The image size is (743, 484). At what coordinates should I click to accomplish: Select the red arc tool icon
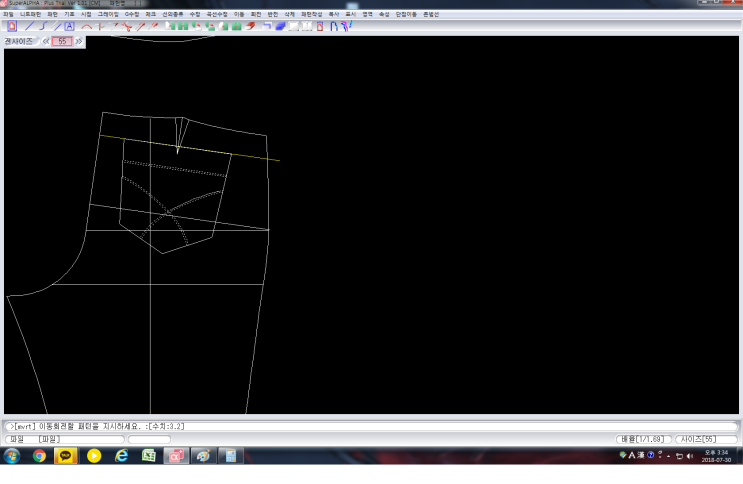(87, 26)
